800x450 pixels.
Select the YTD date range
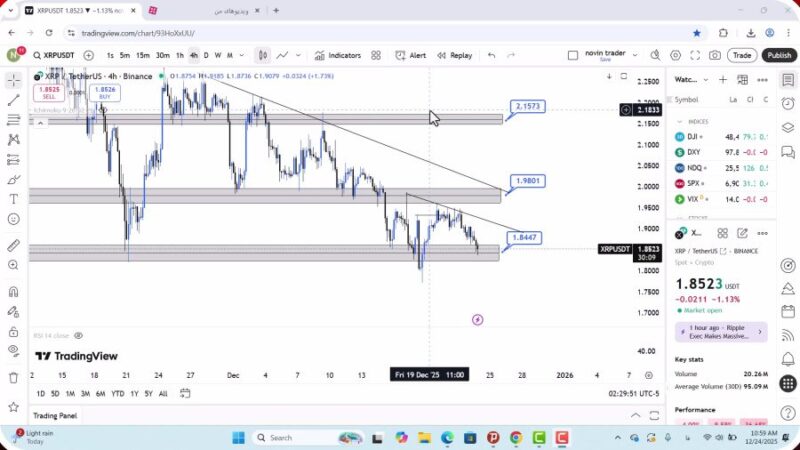coord(118,394)
